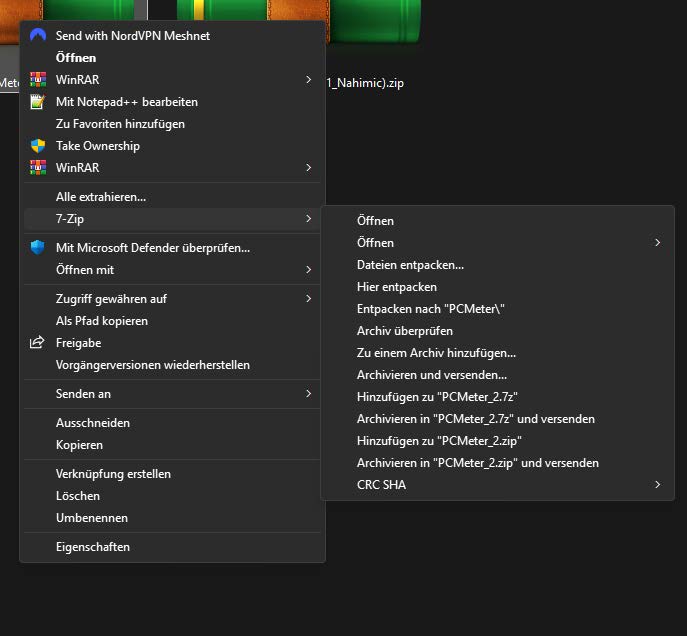The height and width of the screenshot is (636, 687).
Task: Click first Öffnen in 7-Zip submenu
Action: tap(498, 220)
